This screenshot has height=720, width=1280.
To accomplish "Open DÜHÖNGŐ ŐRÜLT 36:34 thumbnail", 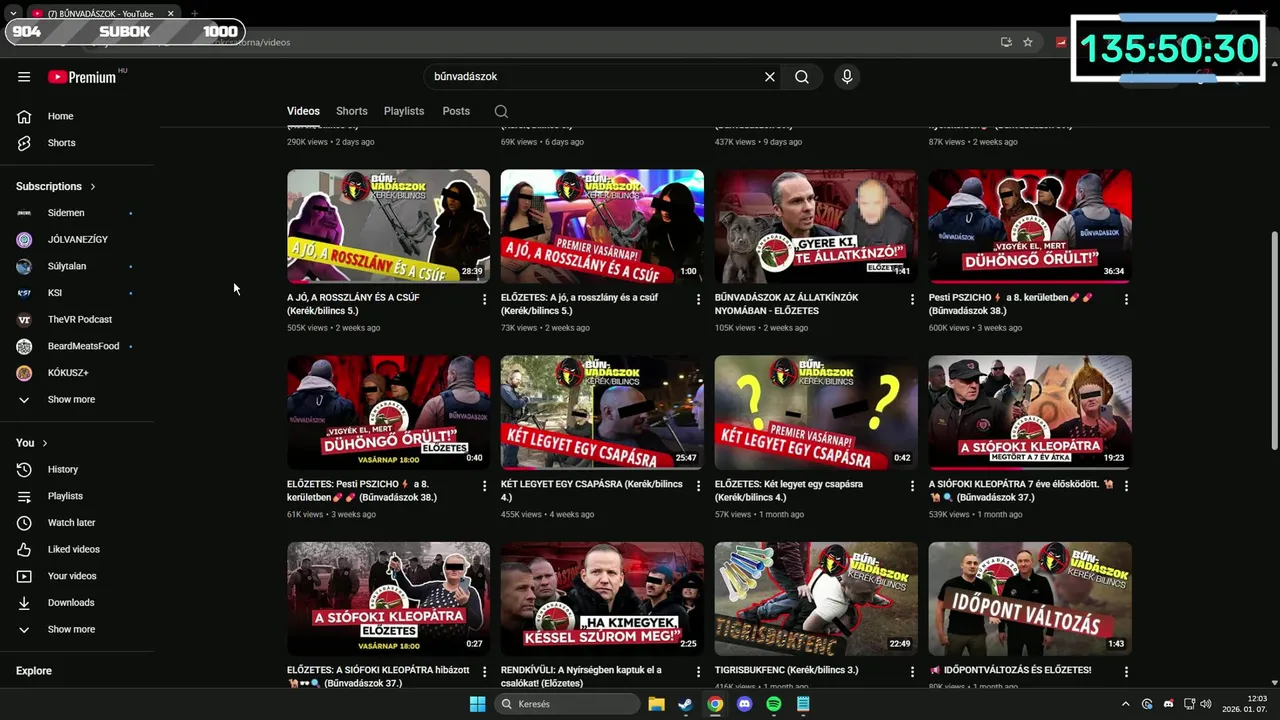I will coord(1030,226).
